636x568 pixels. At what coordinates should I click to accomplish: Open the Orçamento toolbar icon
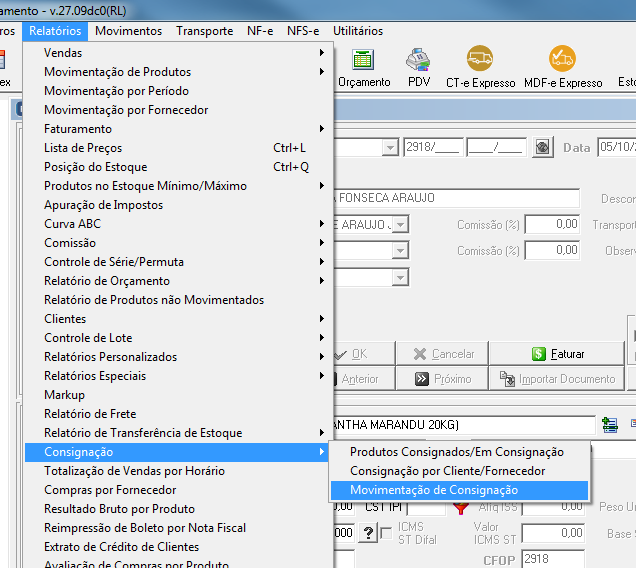[363, 60]
